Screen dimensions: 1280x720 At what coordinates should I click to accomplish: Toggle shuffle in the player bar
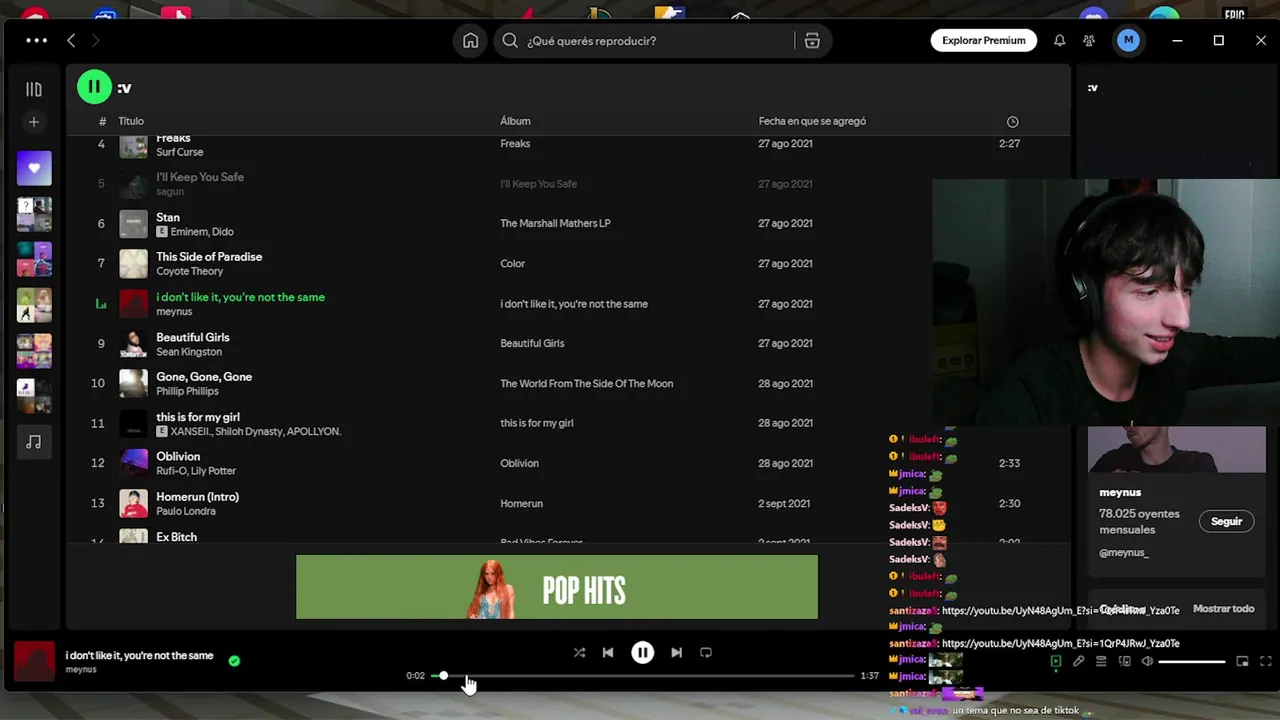[x=579, y=652]
